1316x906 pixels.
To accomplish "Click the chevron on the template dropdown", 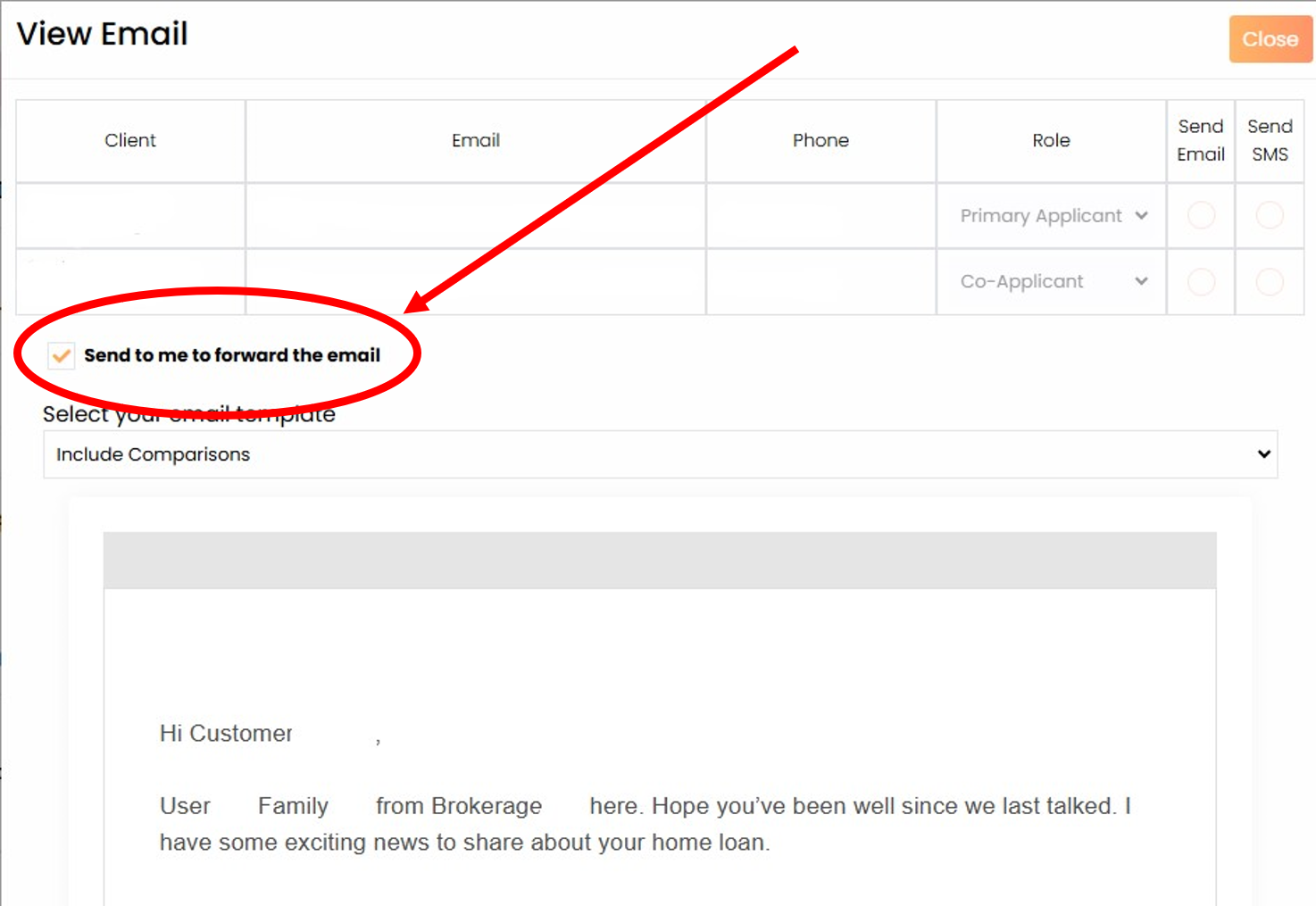I will (x=1263, y=454).
